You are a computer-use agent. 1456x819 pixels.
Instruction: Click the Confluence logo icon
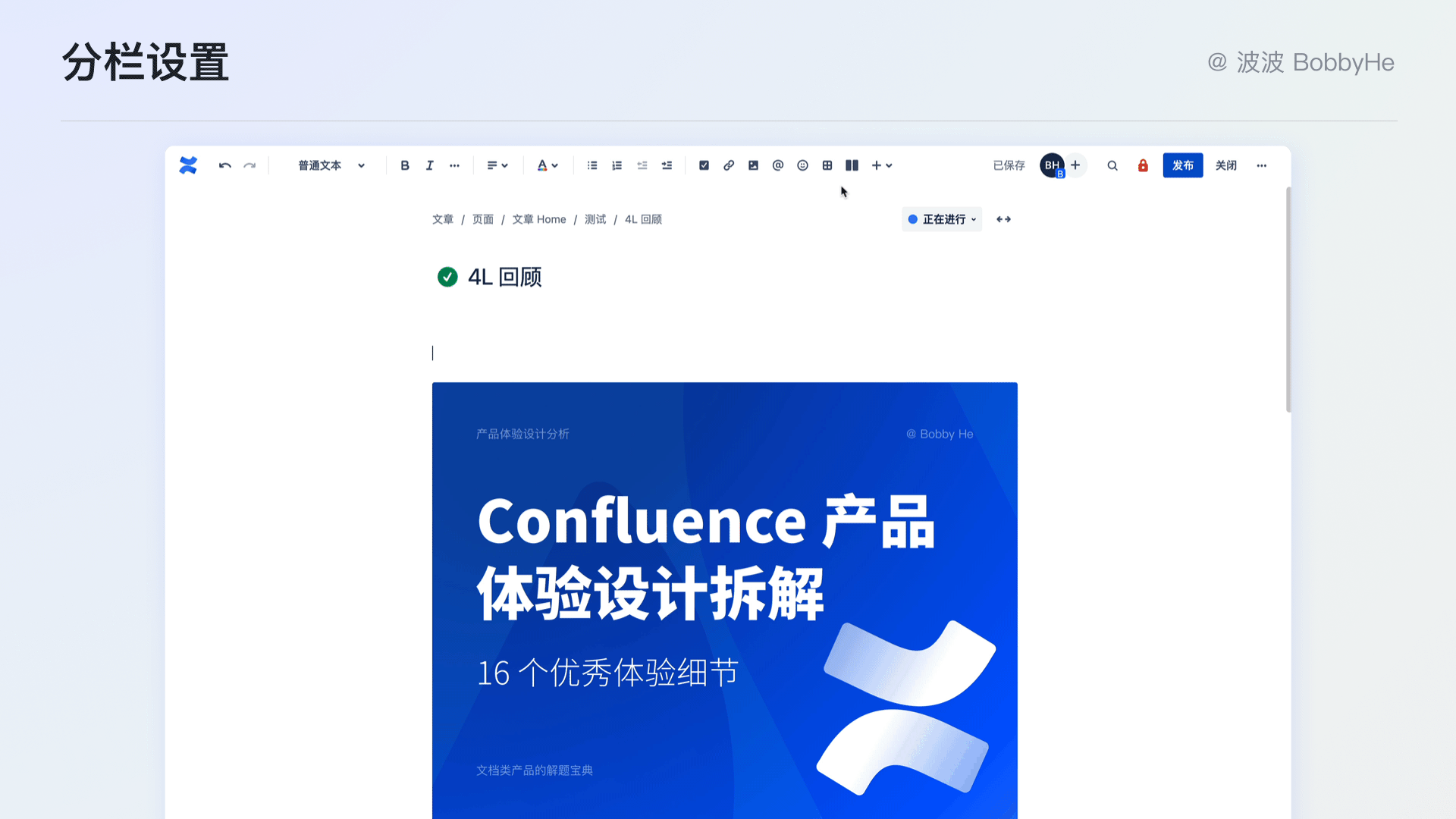[188, 165]
